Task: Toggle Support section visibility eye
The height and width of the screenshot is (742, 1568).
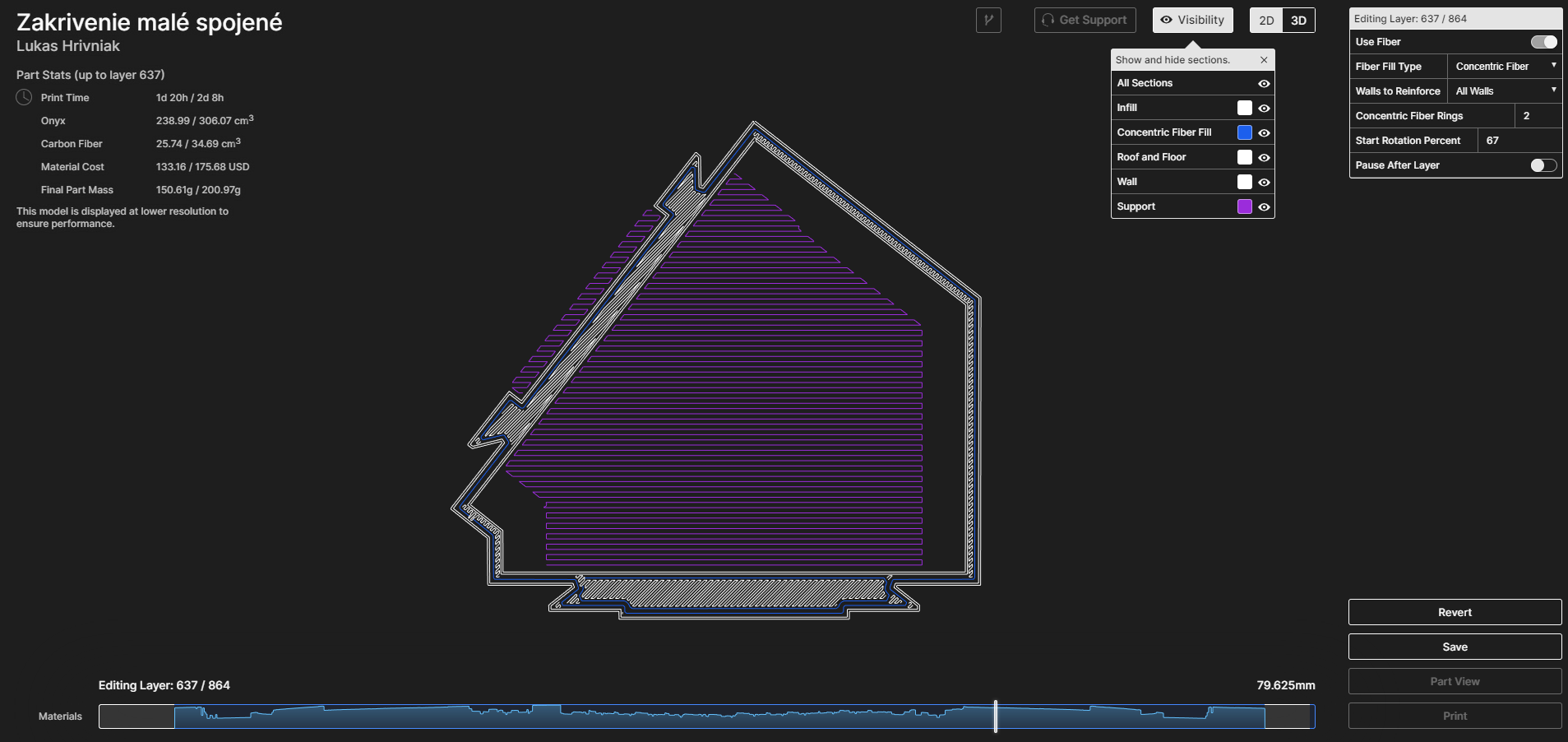Action: pos(1264,207)
